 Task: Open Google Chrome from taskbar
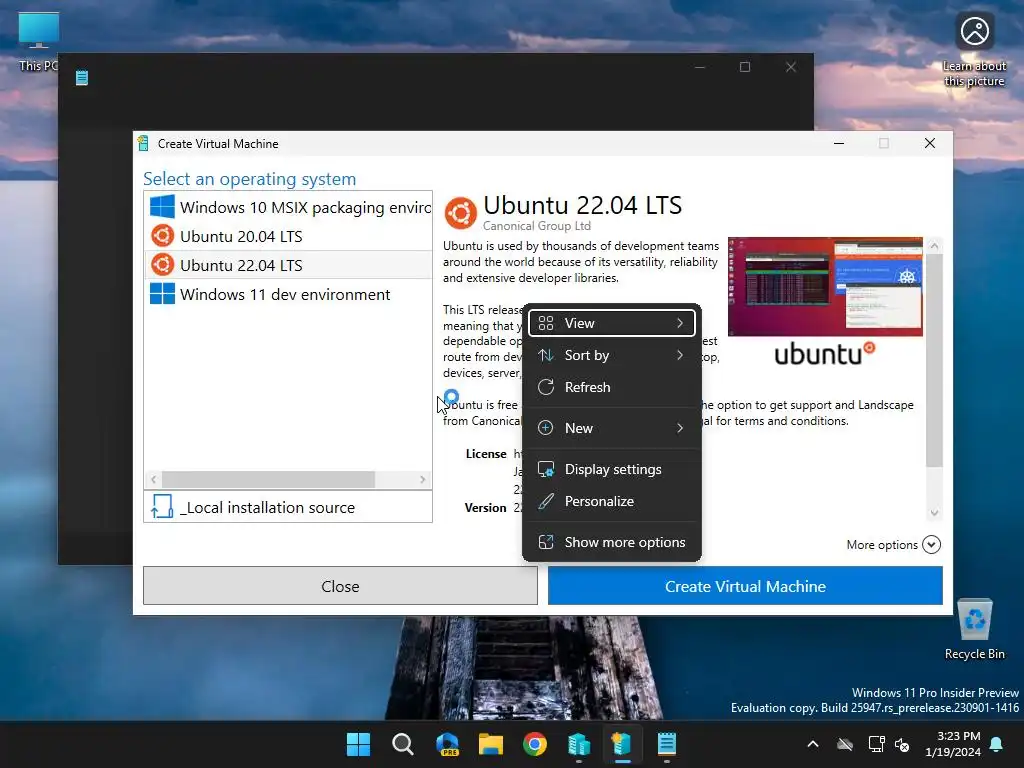point(535,744)
